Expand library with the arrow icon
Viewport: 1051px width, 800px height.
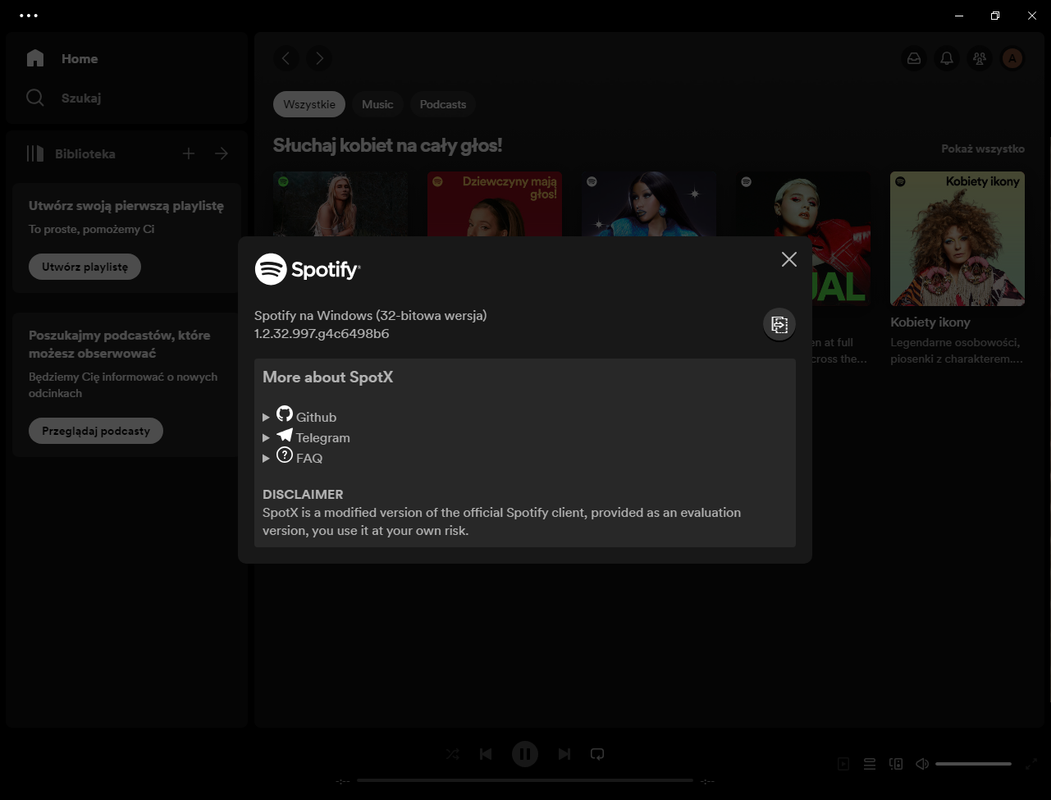click(221, 154)
